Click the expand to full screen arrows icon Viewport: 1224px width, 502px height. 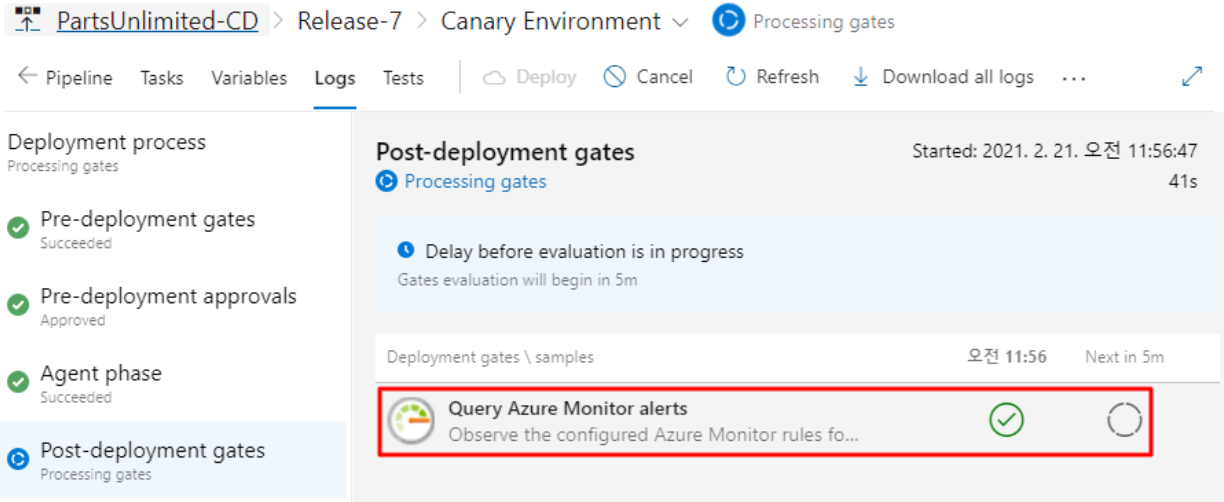(x=1192, y=77)
